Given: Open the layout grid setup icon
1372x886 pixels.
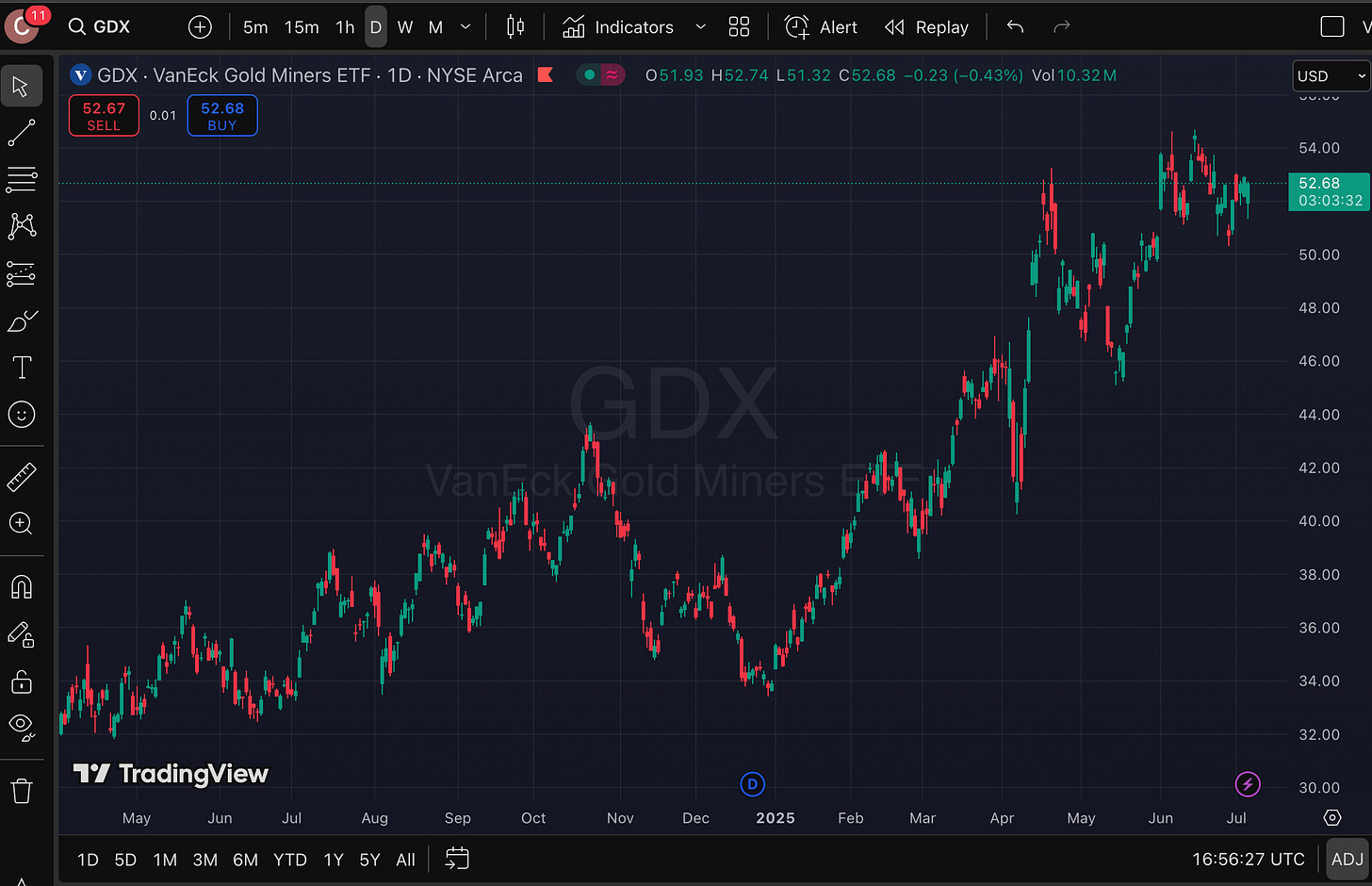Looking at the screenshot, I should click(x=740, y=27).
